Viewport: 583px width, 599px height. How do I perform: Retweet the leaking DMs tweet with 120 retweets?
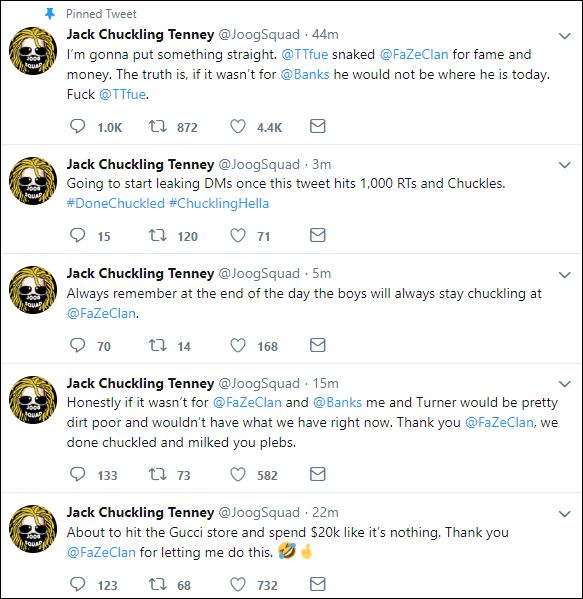click(157, 235)
